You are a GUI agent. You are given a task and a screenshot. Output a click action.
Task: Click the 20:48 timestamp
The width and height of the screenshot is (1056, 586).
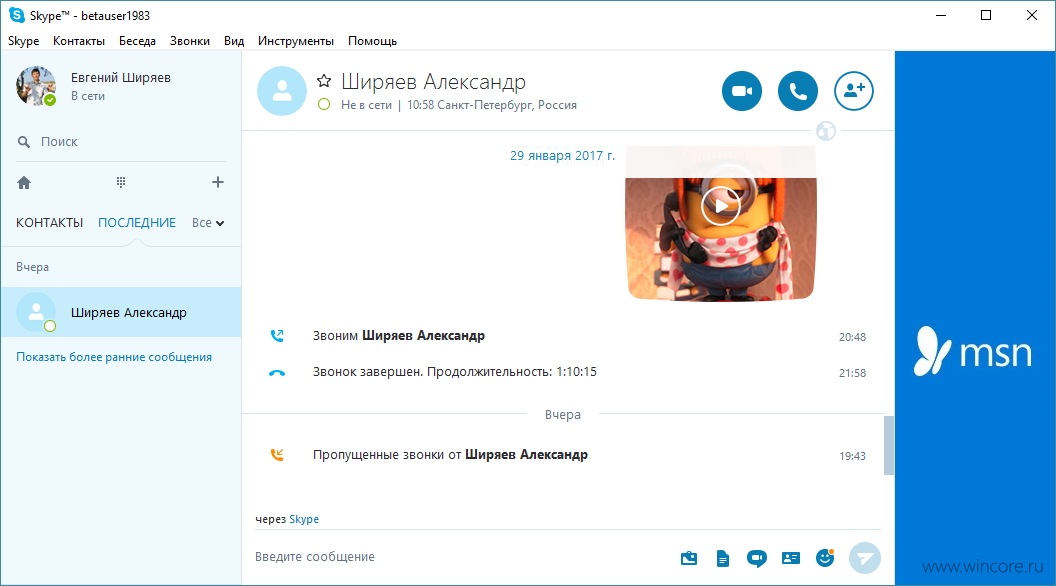(852, 337)
